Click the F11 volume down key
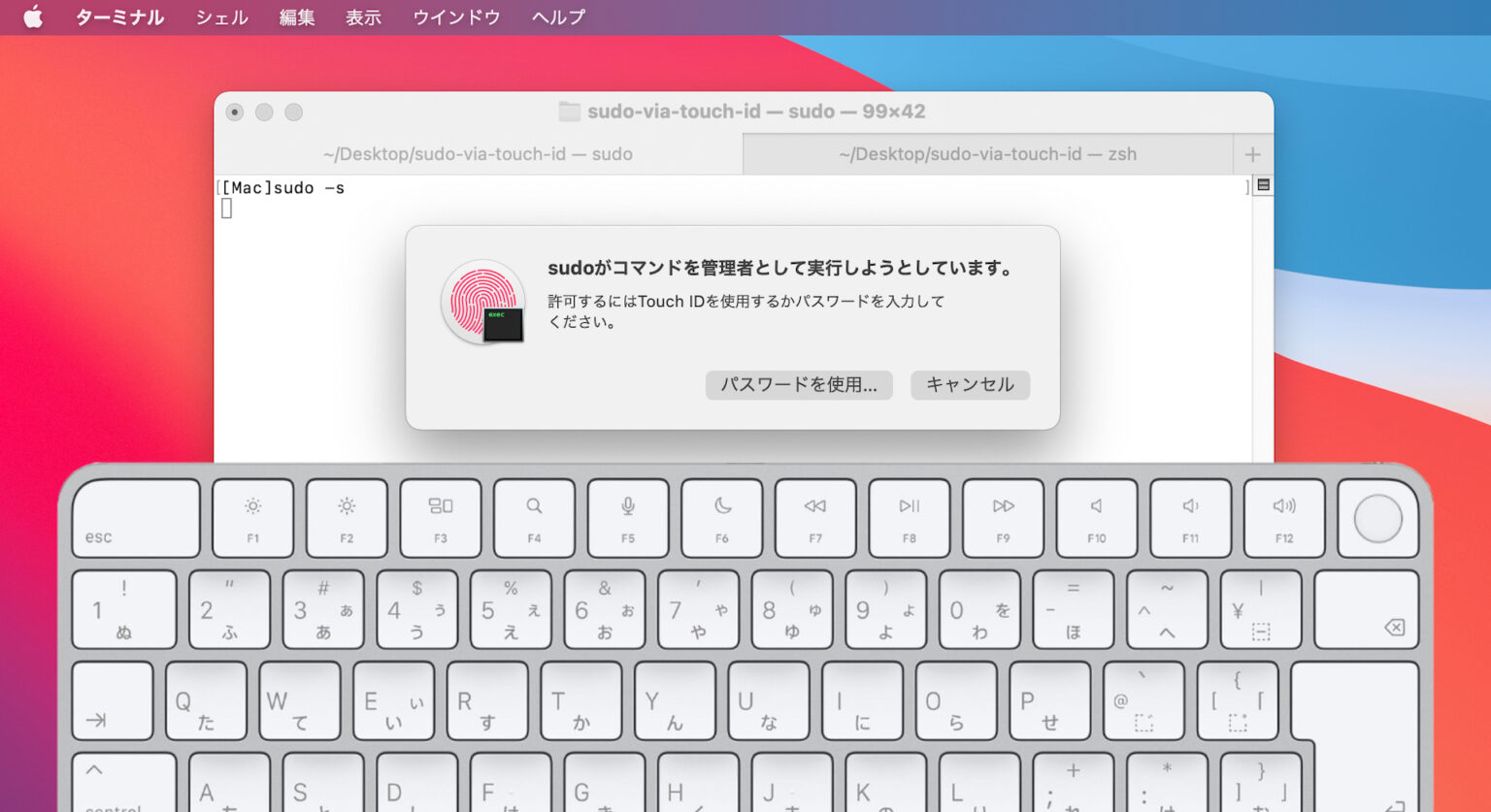 point(1190,518)
